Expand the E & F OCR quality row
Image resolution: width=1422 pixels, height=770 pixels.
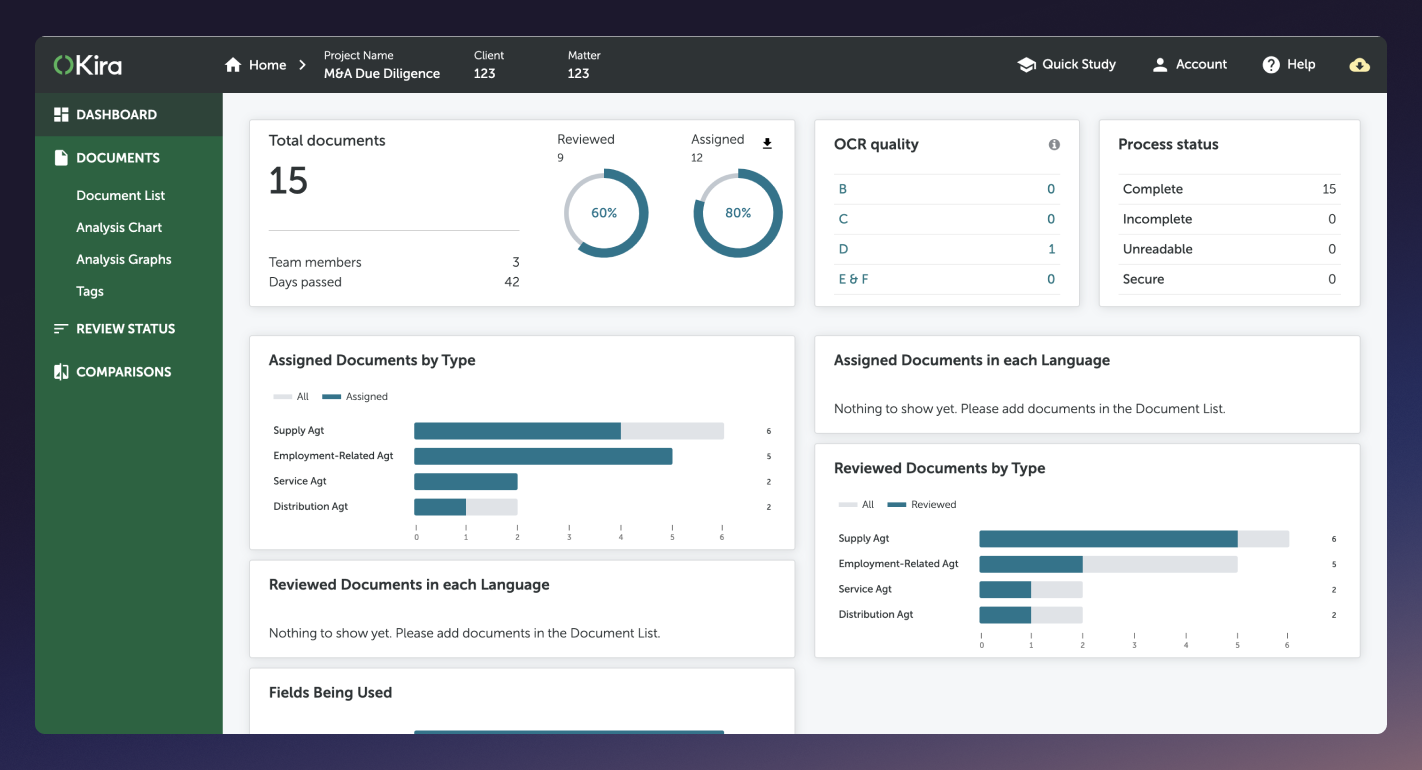point(852,278)
